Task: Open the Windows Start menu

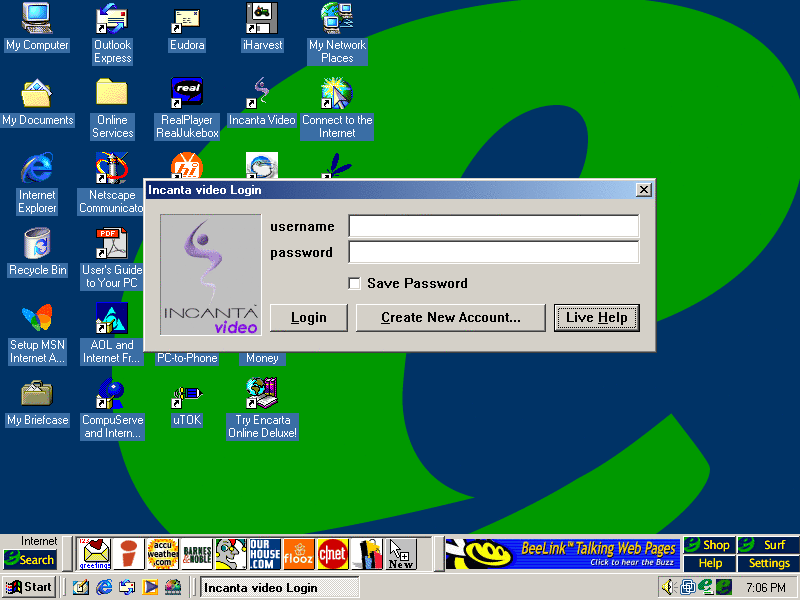Action: (x=29, y=587)
